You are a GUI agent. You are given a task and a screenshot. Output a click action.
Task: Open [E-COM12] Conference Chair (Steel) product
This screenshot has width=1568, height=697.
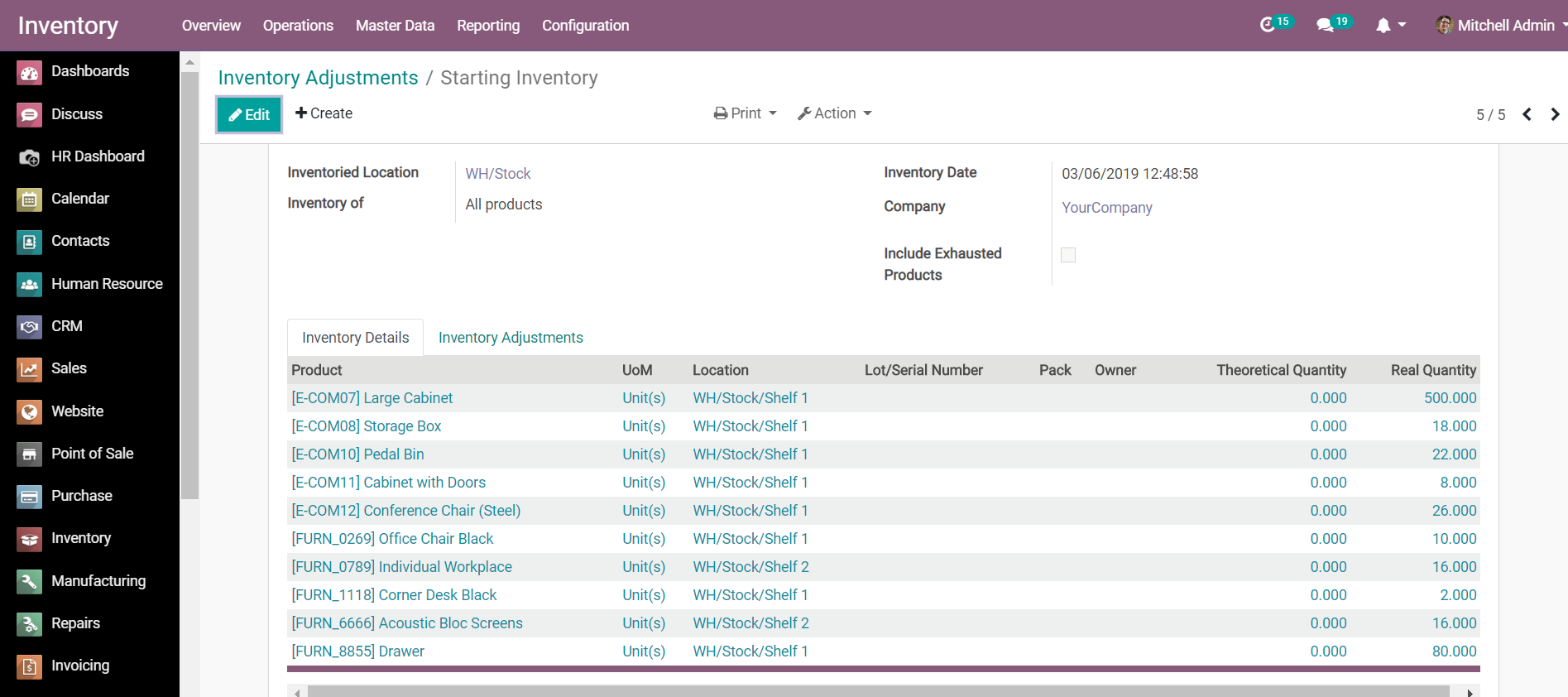pos(405,511)
